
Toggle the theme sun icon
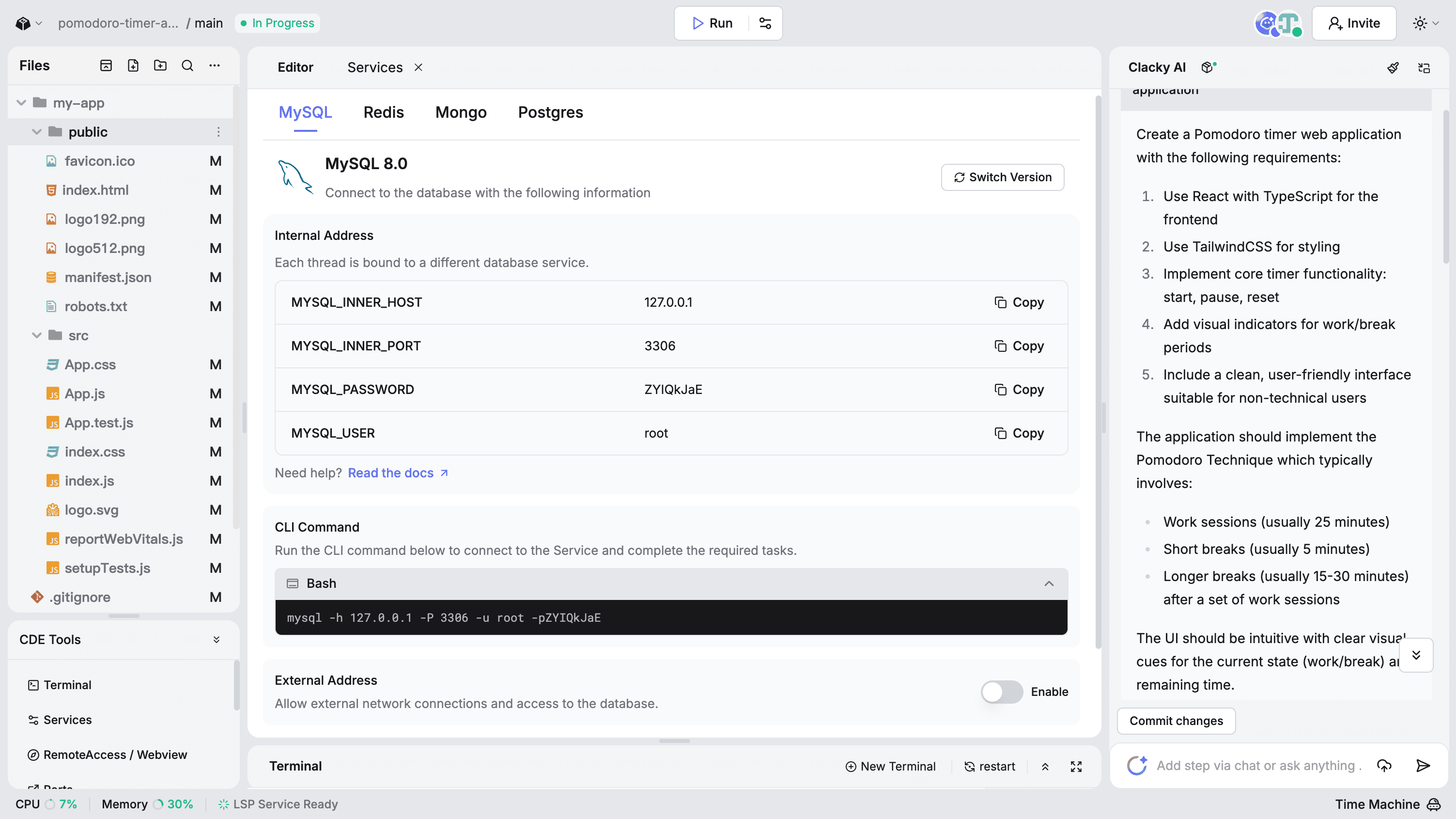1420,23
